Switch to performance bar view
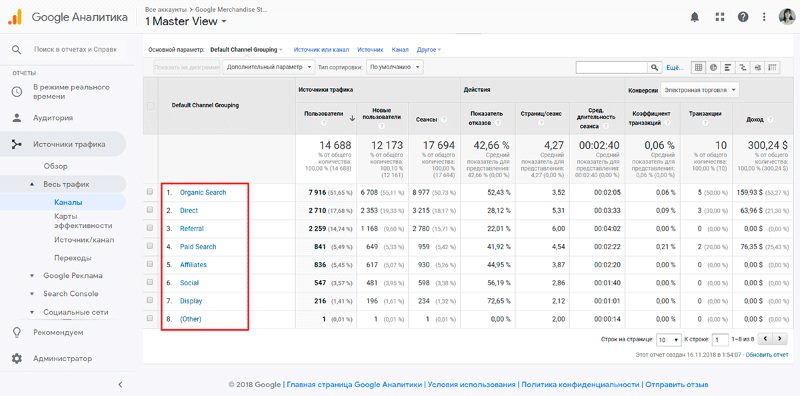800x396 pixels. pos(728,67)
